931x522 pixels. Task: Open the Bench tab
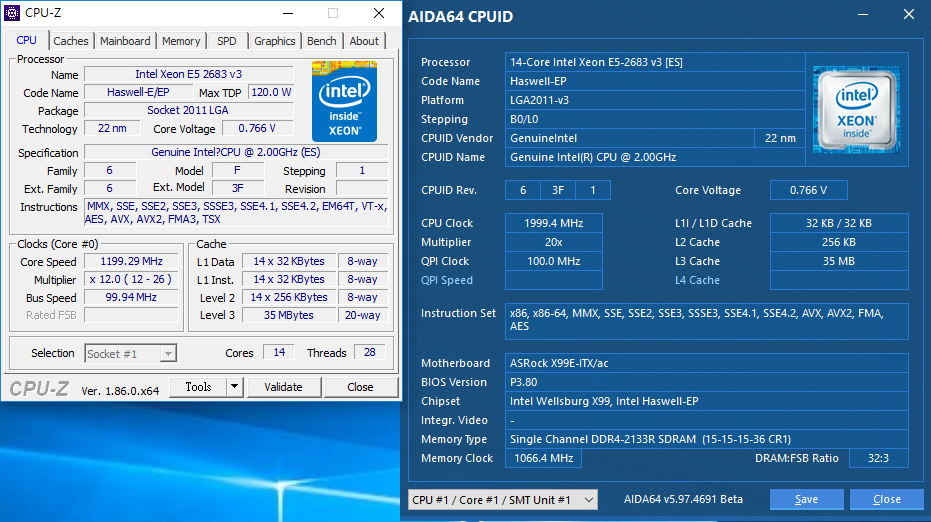click(x=322, y=41)
